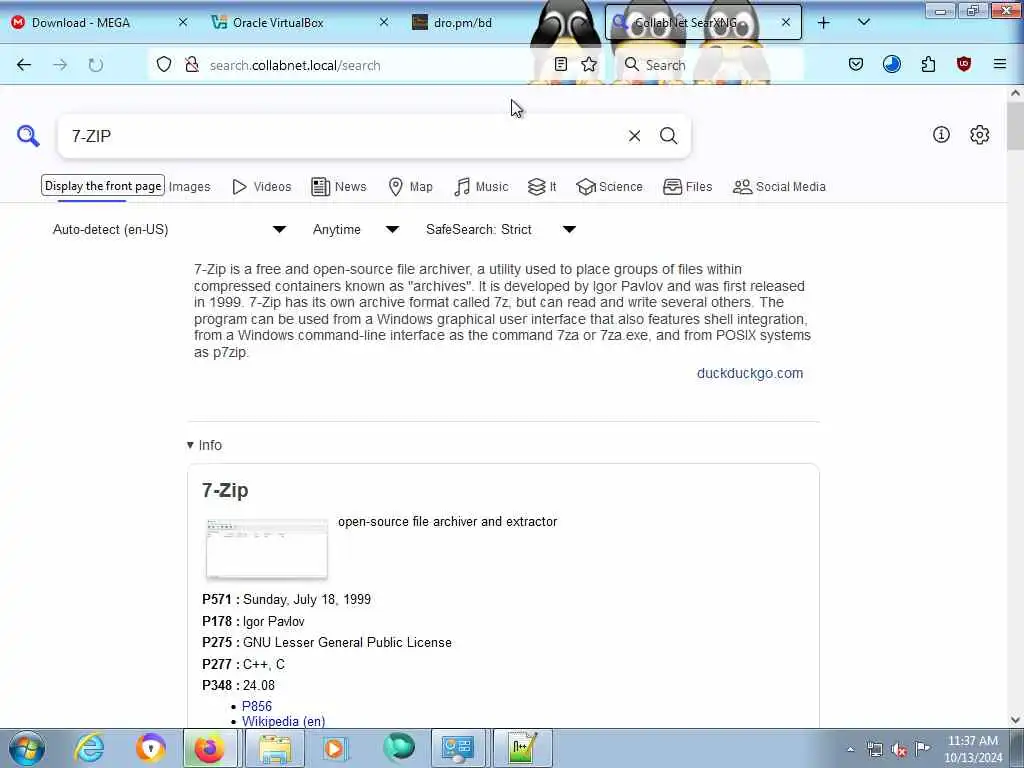1024x768 pixels.
Task: Click the page vertical scrollbar thumb
Action: pyautogui.click(x=1015, y=125)
